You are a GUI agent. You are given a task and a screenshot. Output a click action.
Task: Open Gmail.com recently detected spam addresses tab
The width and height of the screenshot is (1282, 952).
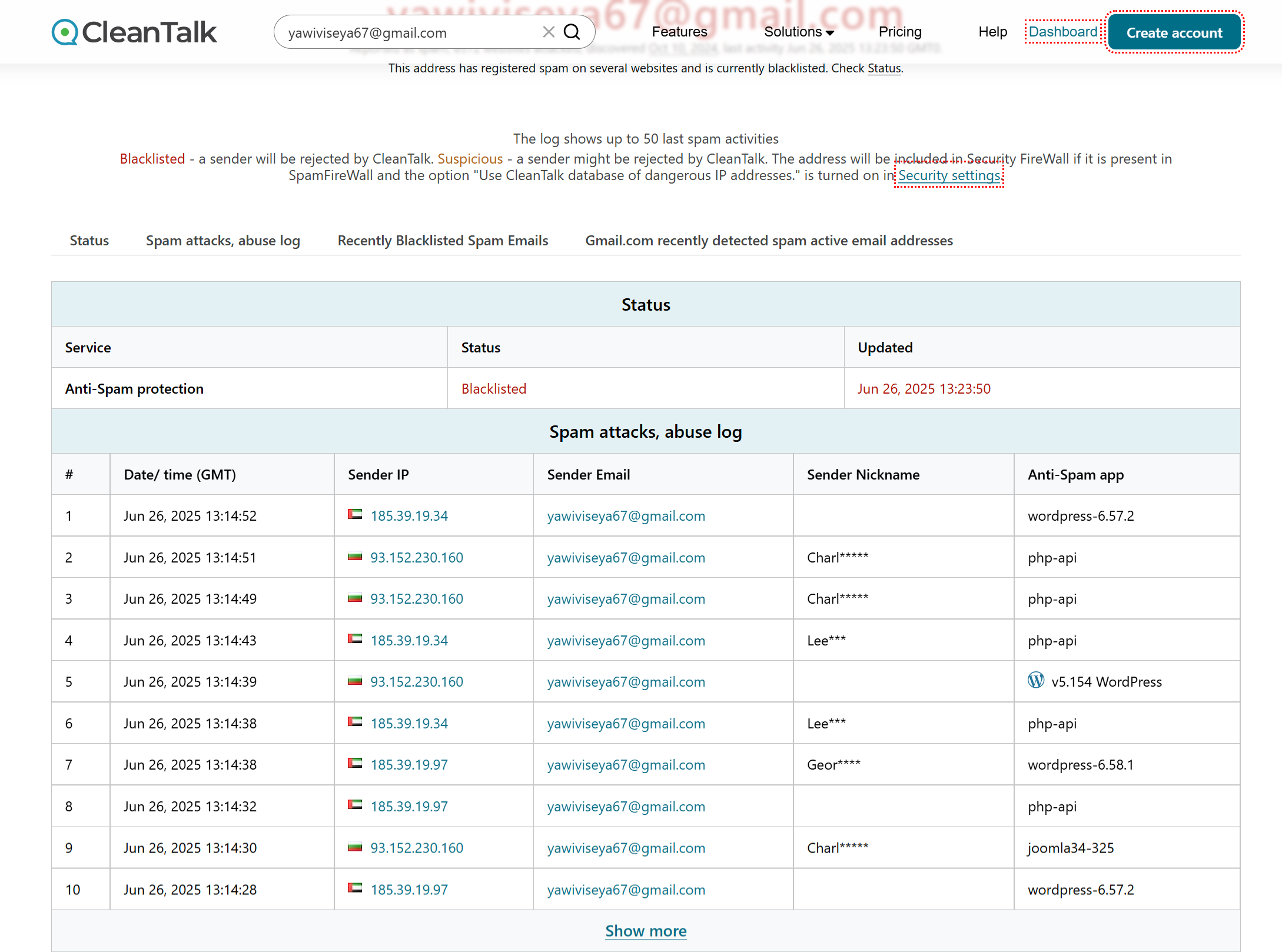[x=769, y=241]
